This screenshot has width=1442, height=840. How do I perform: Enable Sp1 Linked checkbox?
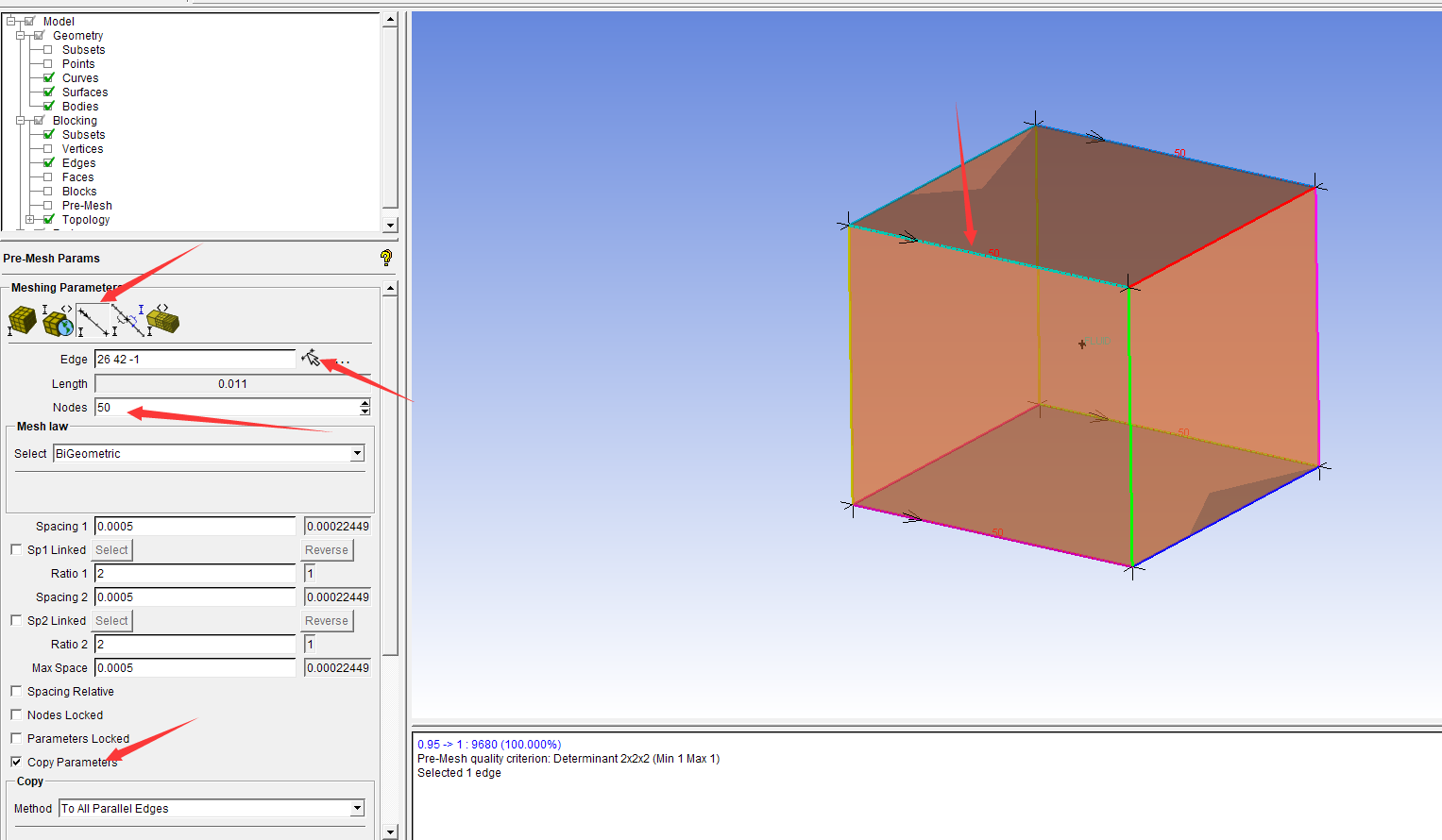coord(16,549)
